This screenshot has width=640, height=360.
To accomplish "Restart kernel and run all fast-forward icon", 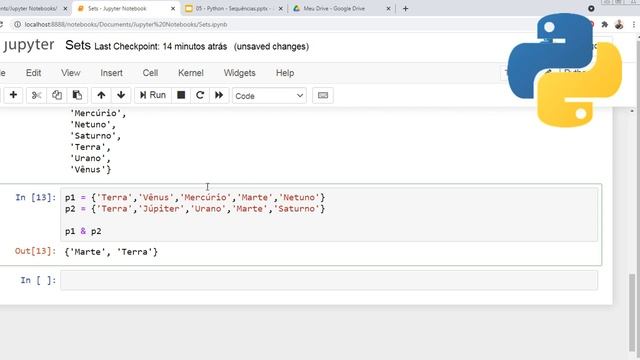I will [x=219, y=95].
